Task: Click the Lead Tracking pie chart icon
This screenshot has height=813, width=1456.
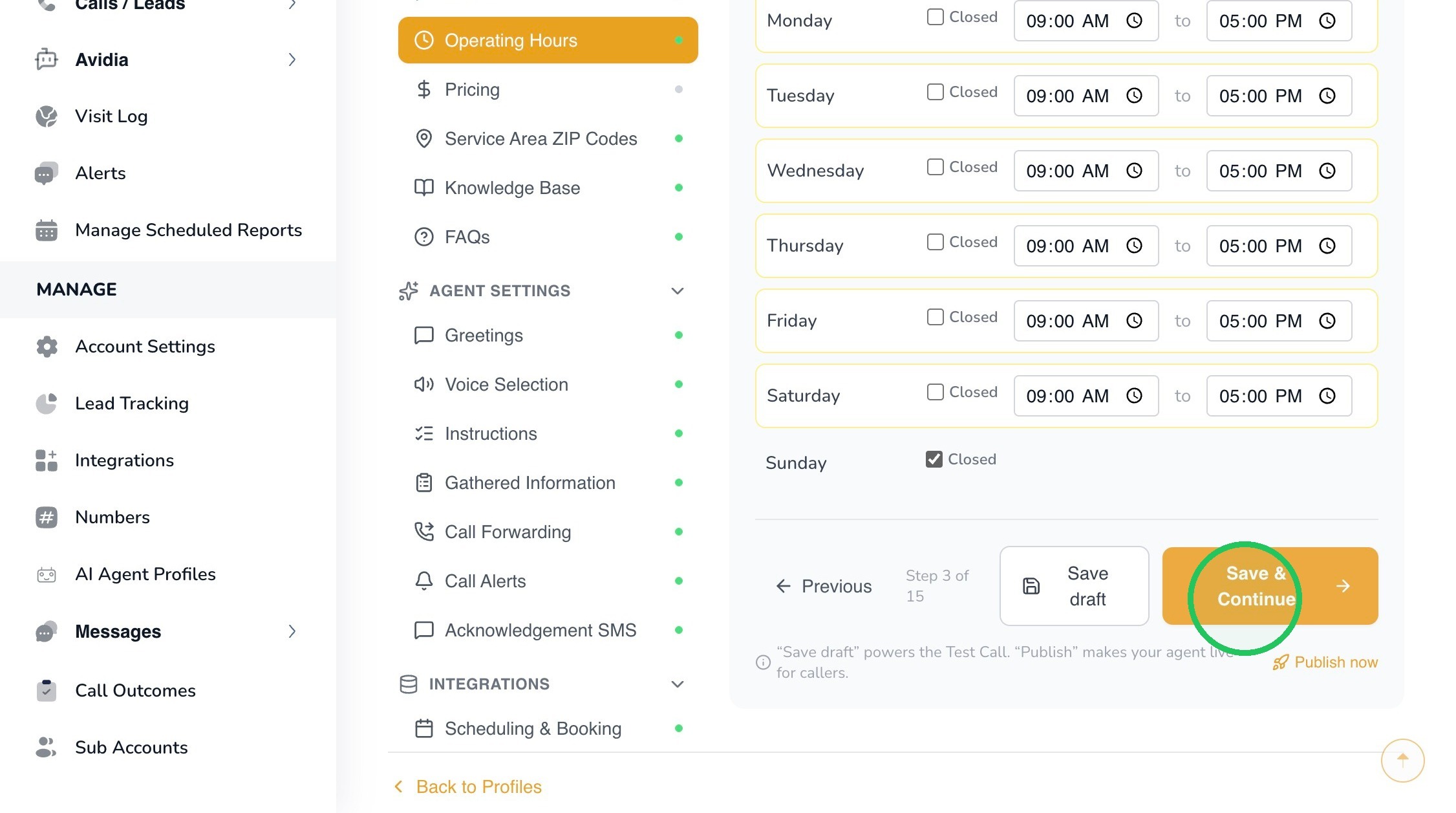Action: [x=47, y=404]
